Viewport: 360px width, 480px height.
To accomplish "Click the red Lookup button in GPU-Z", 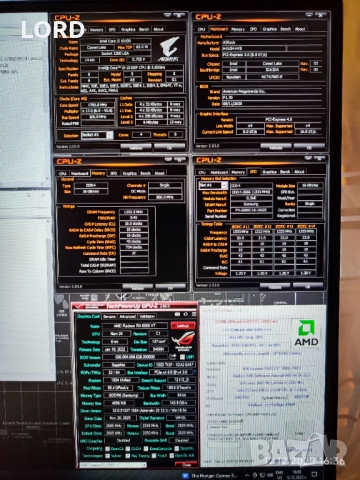I will pyautogui.click(x=183, y=325).
